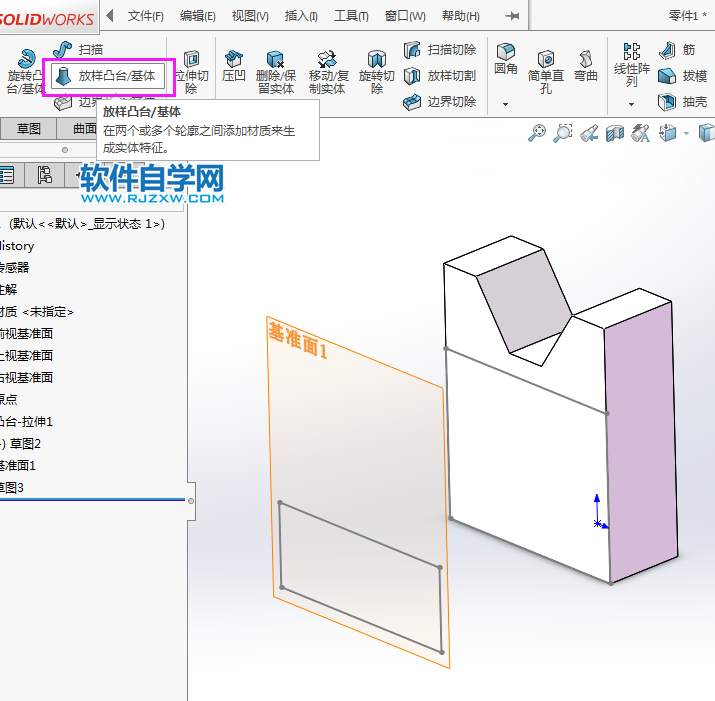715x701 pixels.
Task: Click the purple side face of the model
Action: tap(641, 442)
